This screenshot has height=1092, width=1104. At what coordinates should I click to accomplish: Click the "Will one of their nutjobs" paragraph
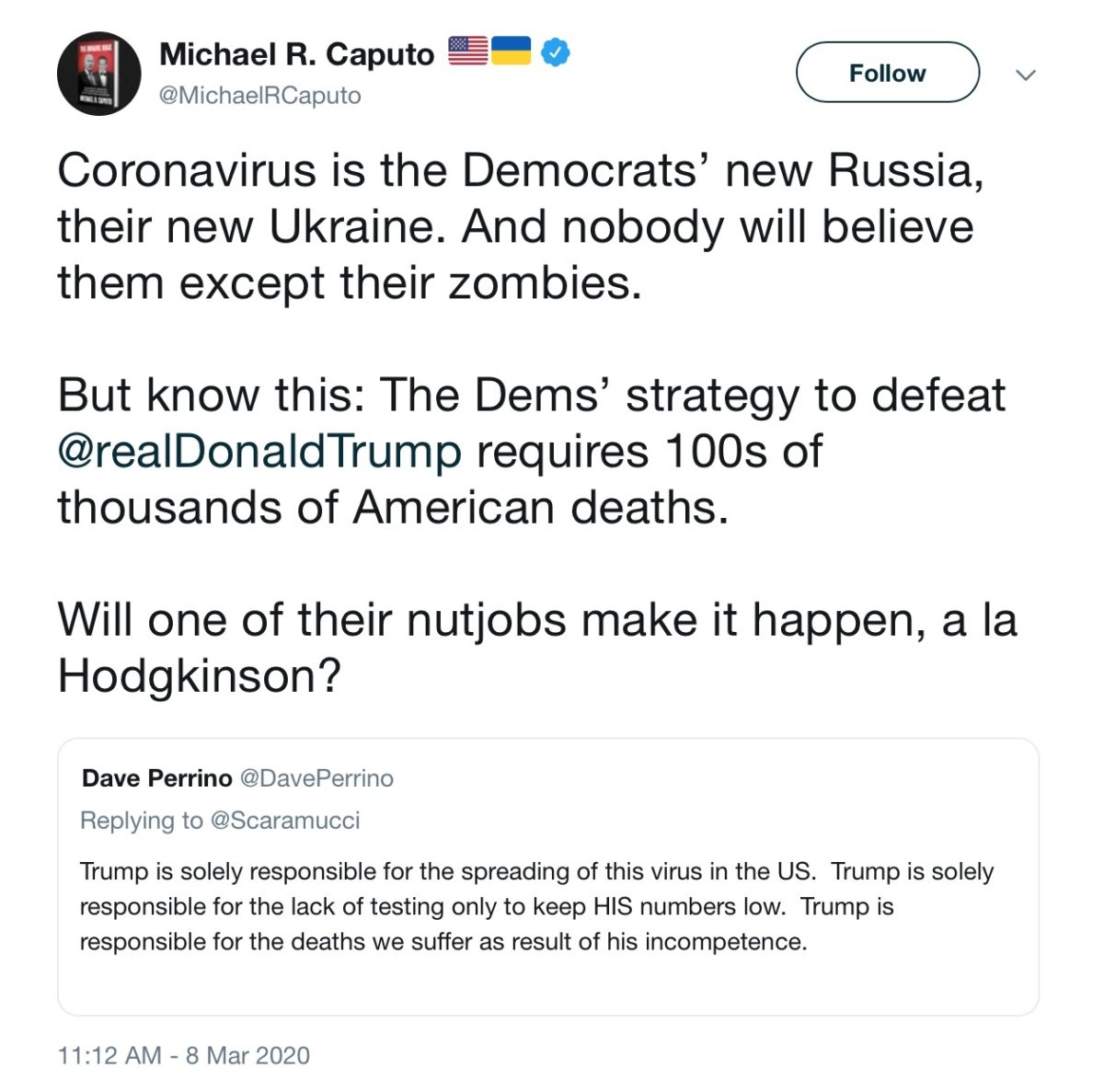pyautogui.click(x=536, y=647)
